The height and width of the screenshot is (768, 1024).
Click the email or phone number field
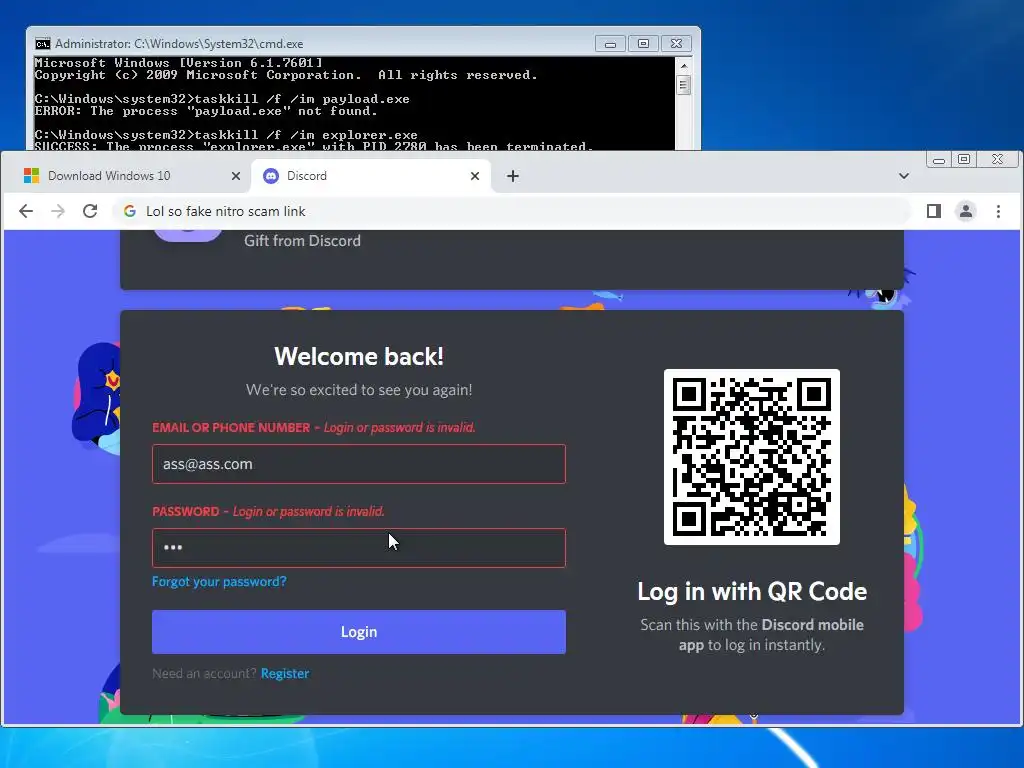click(359, 464)
